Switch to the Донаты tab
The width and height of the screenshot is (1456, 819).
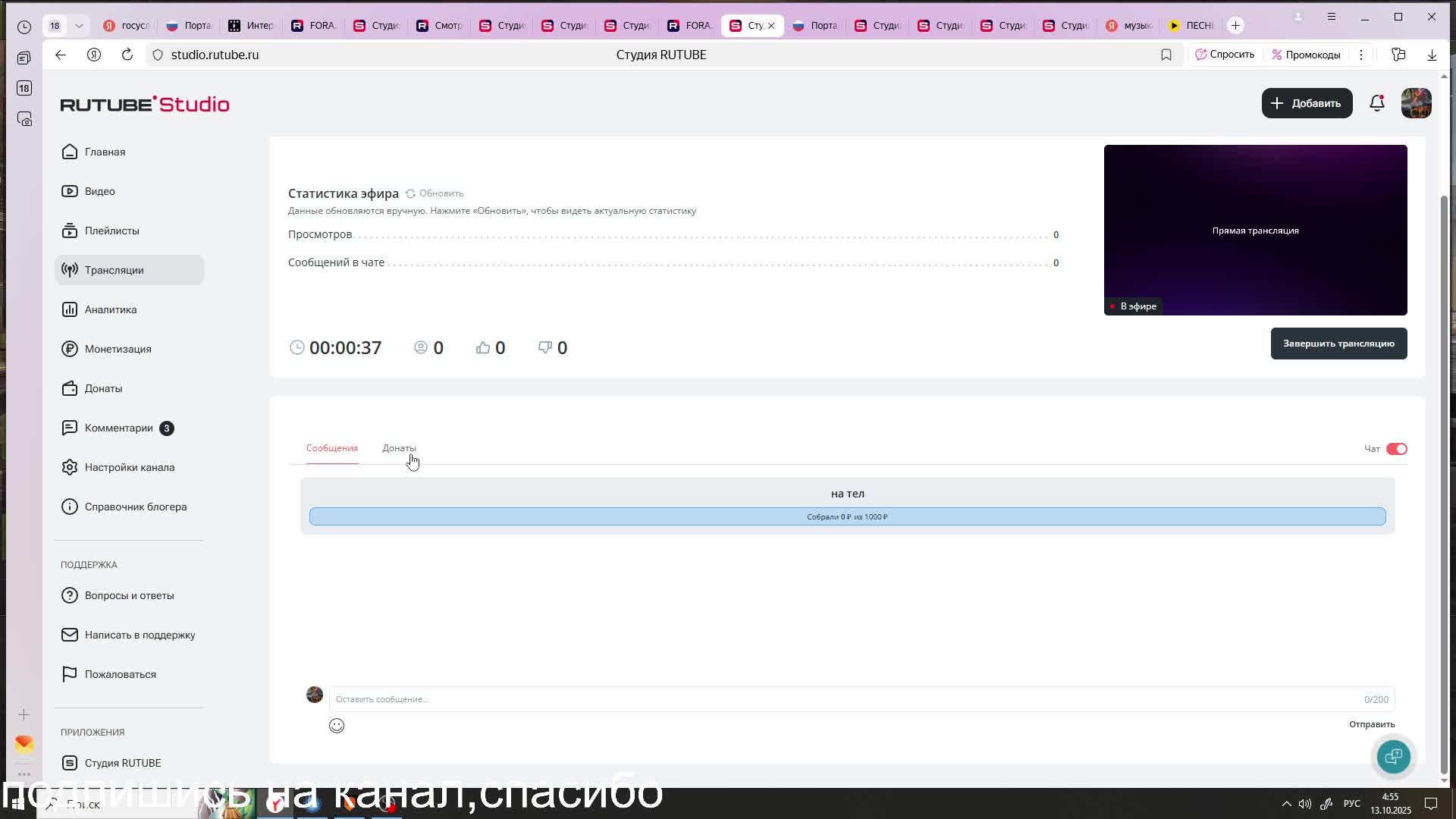(x=399, y=448)
